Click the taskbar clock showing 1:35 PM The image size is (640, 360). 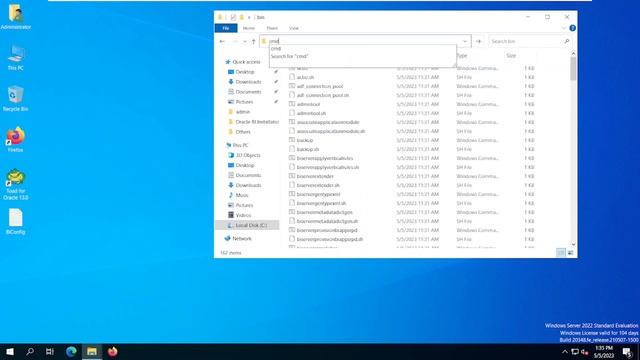point(604,351)
